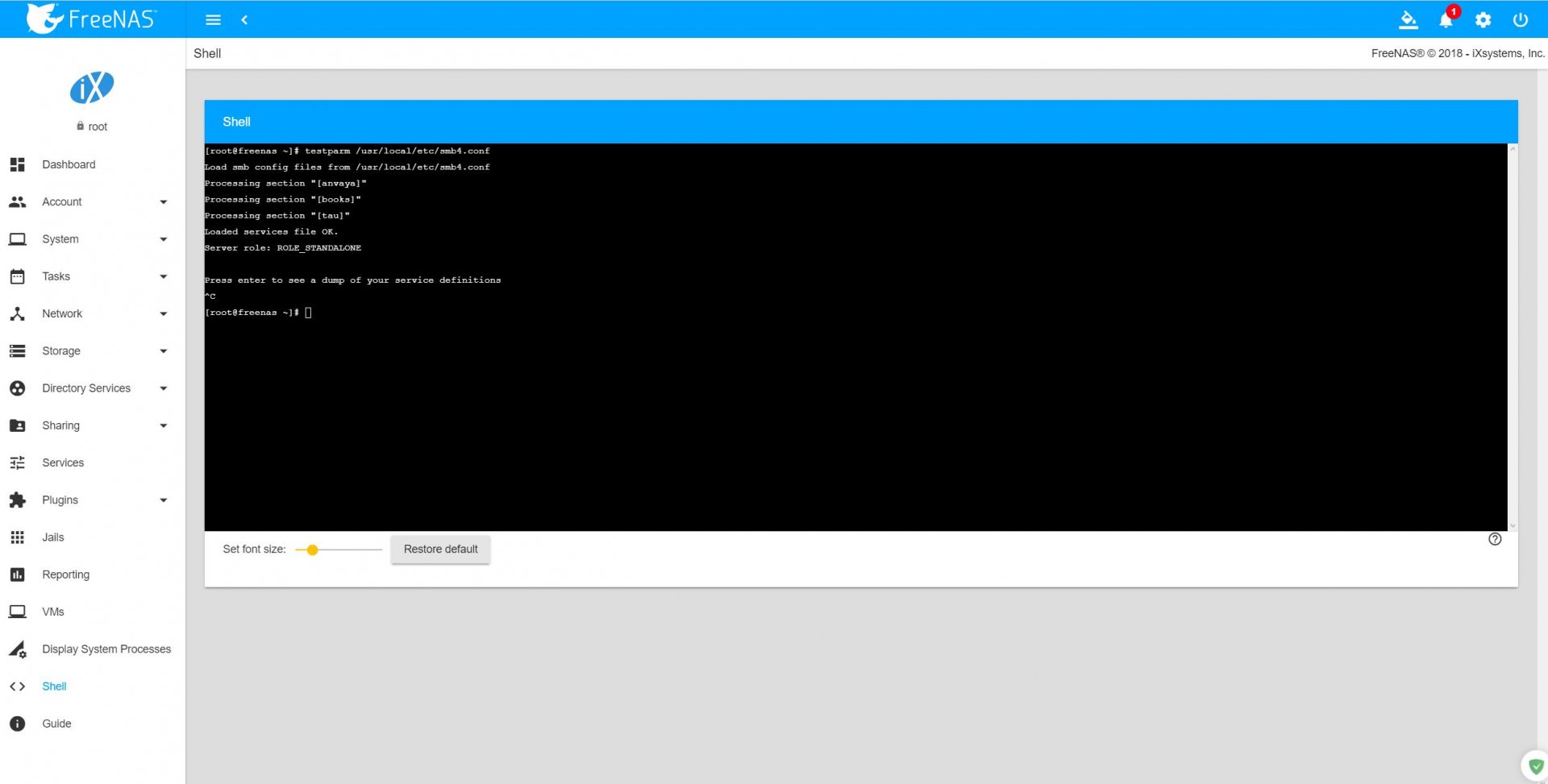Open the Jails page
This screenshot has width=1548, height=784.
pyautogui.click(x=92, y=537)
